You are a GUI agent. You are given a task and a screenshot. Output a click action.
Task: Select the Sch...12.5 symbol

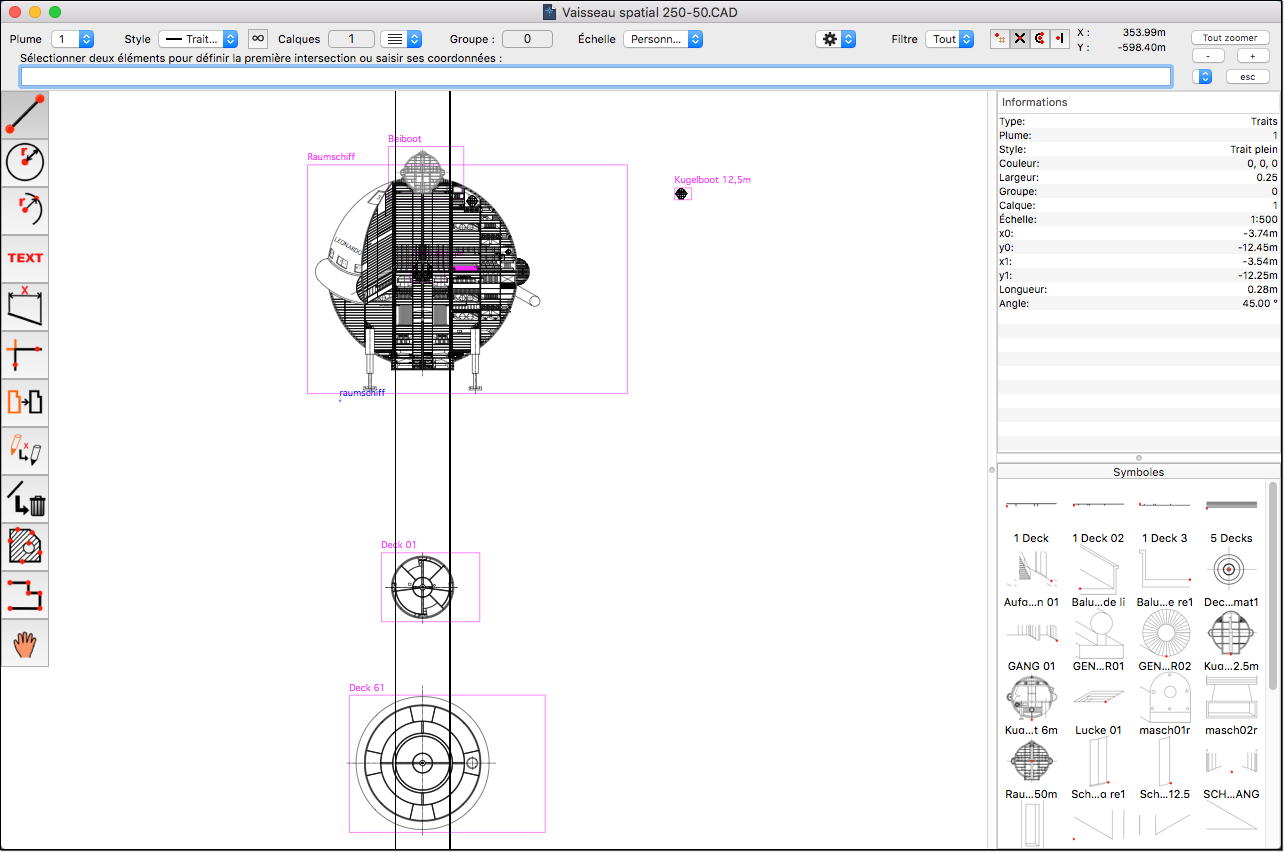coord(1165,768)
